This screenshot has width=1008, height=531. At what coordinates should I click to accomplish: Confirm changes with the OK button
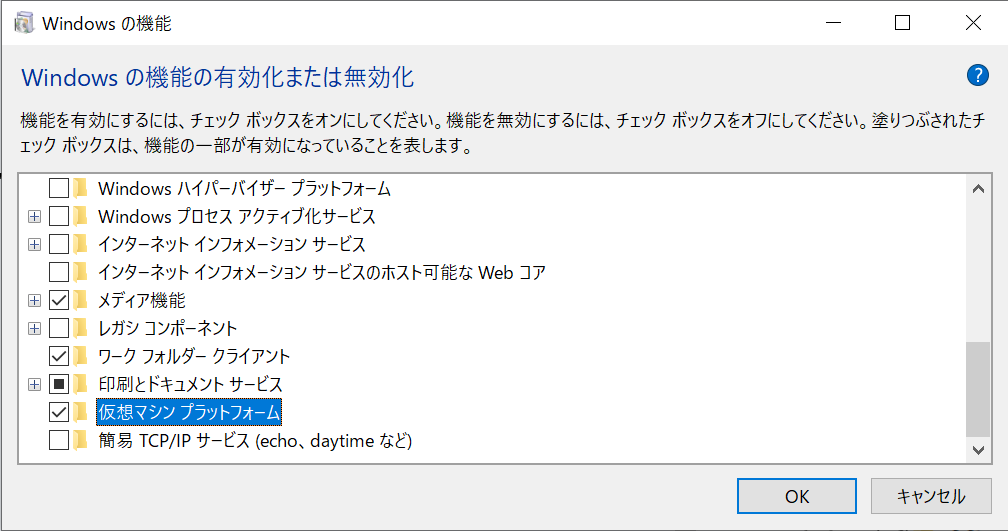[796, 496]
